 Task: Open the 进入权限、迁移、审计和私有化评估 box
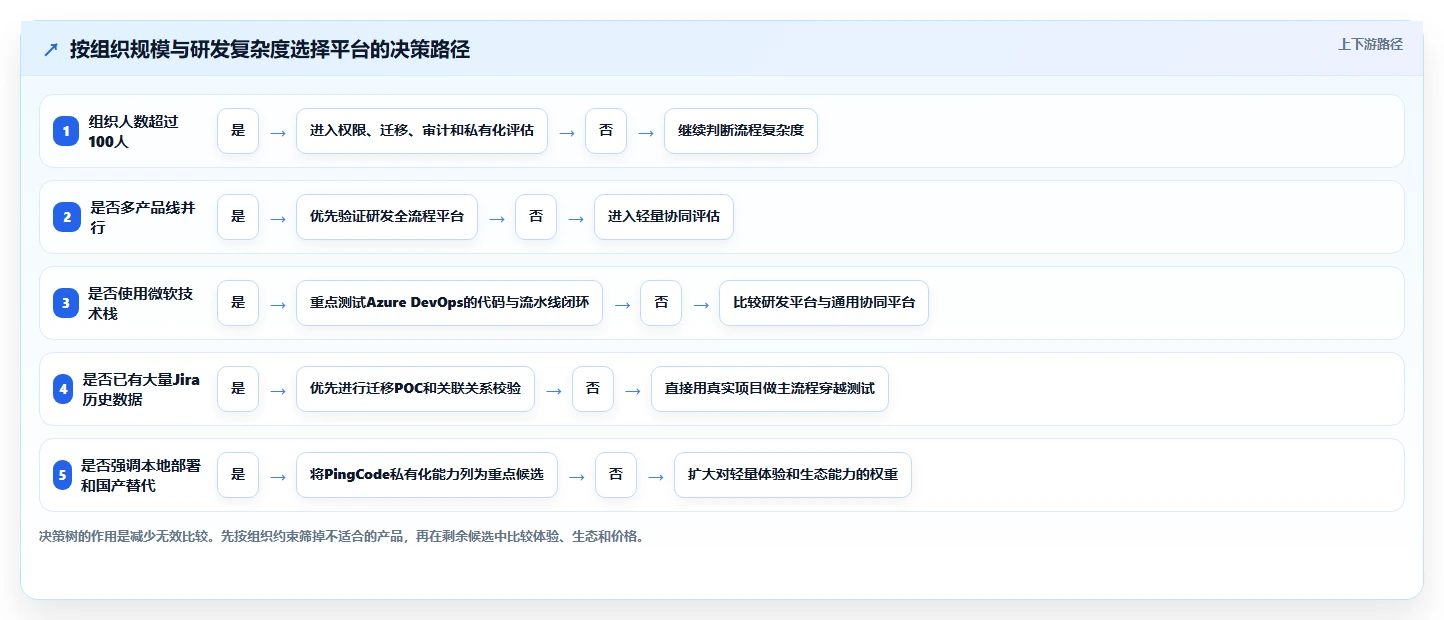pos(422,131)
